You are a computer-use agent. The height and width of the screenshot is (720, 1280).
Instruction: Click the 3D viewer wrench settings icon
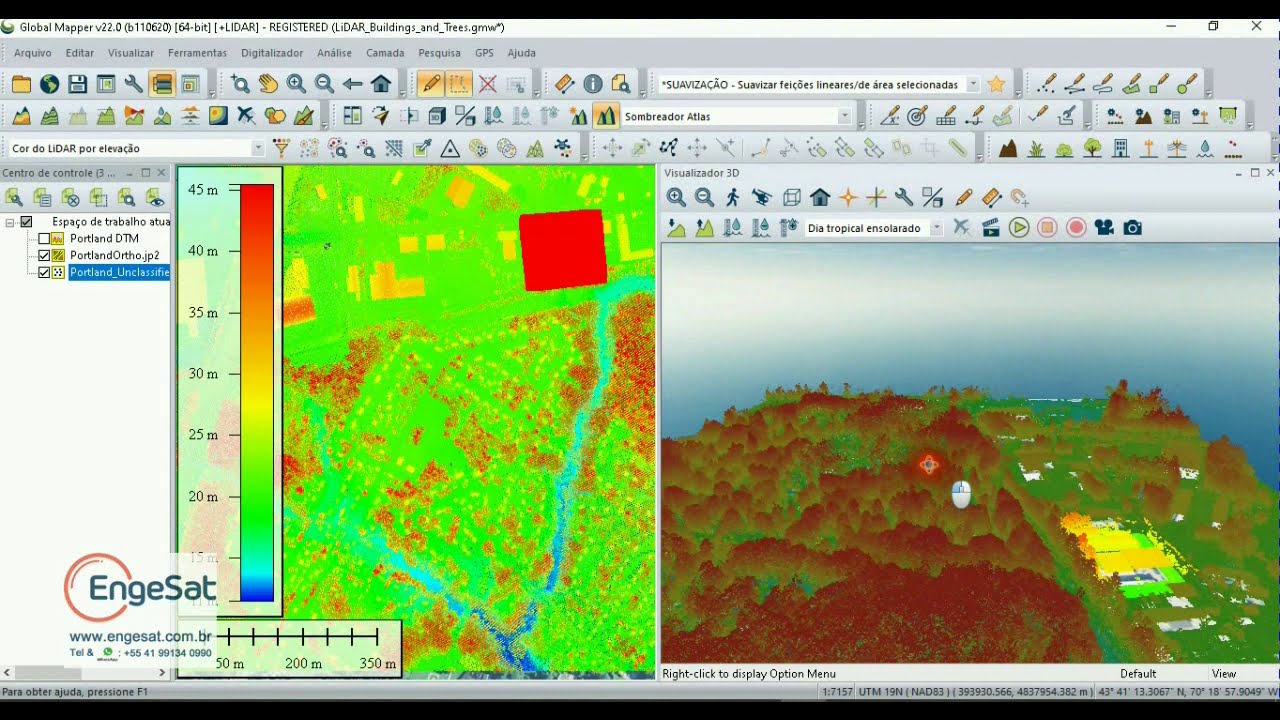point(904,197)
